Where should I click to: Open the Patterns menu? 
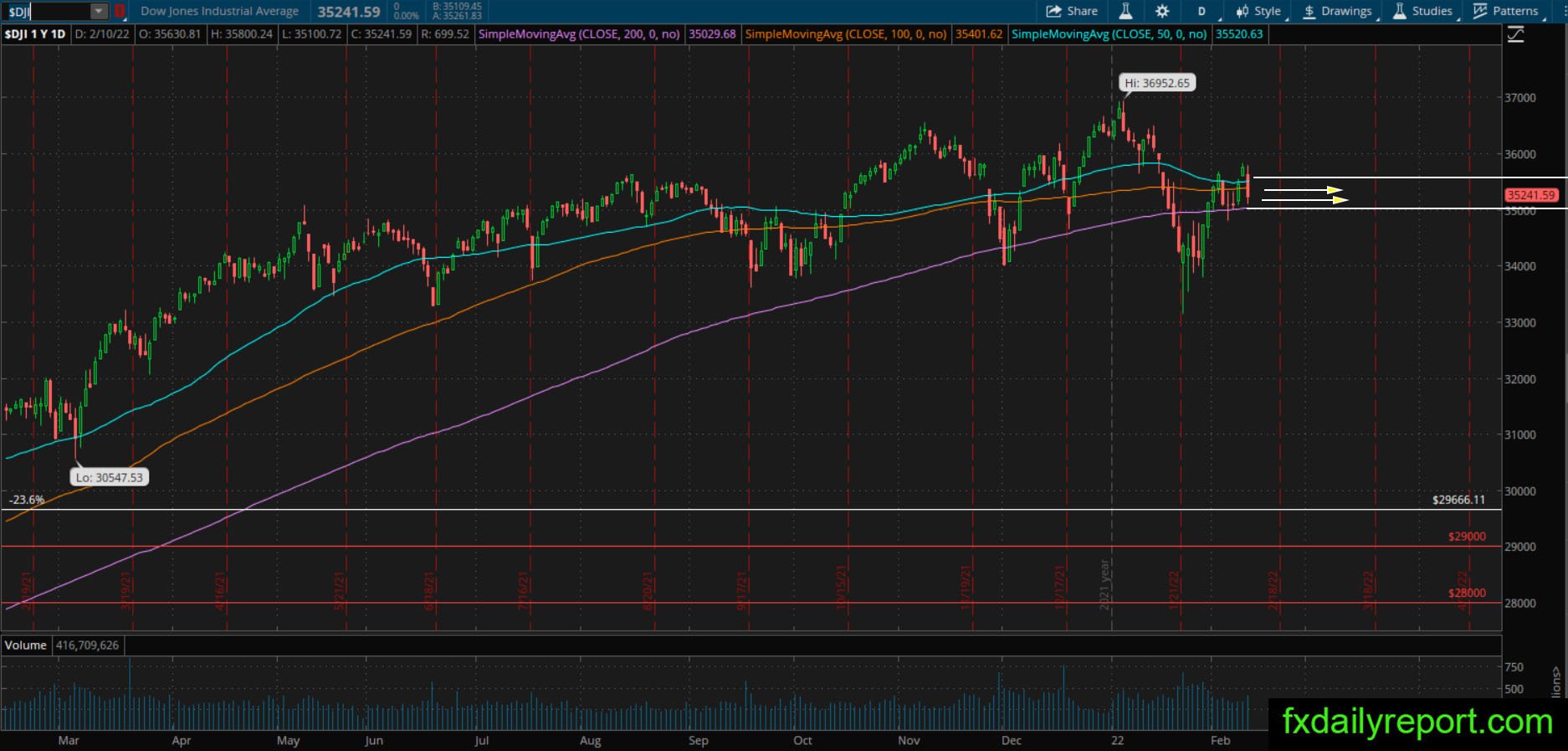pyautogui.click(x=1506, y=12)
